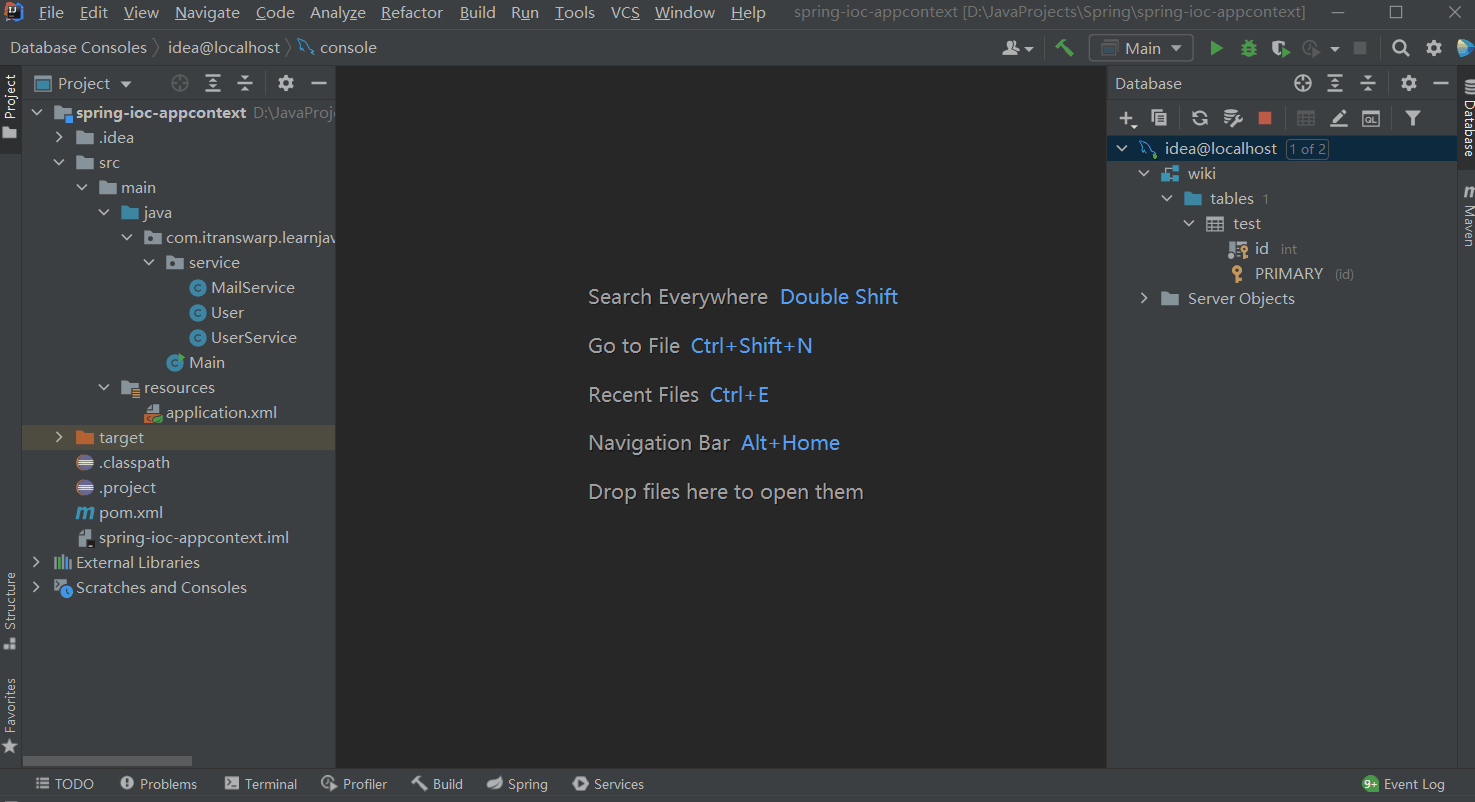Expand all in the Project panel
This screenshot has width=1475, height=802.
pos(213,84)
